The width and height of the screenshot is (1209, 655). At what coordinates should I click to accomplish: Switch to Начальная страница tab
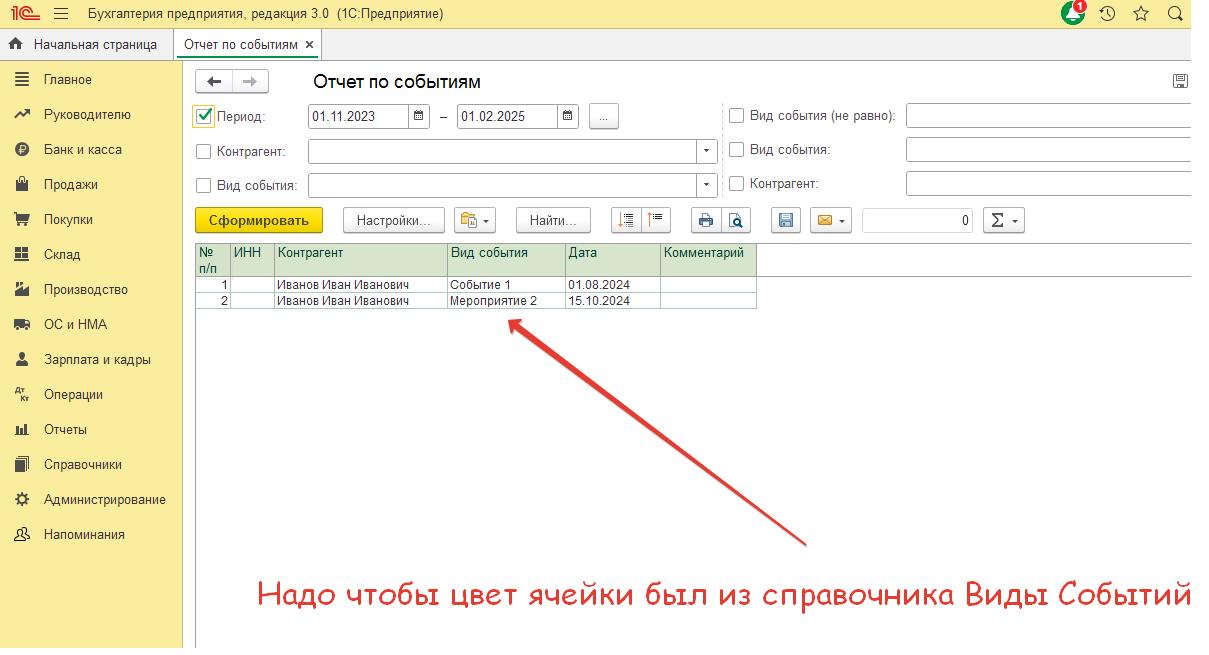(x=85, y=45)
